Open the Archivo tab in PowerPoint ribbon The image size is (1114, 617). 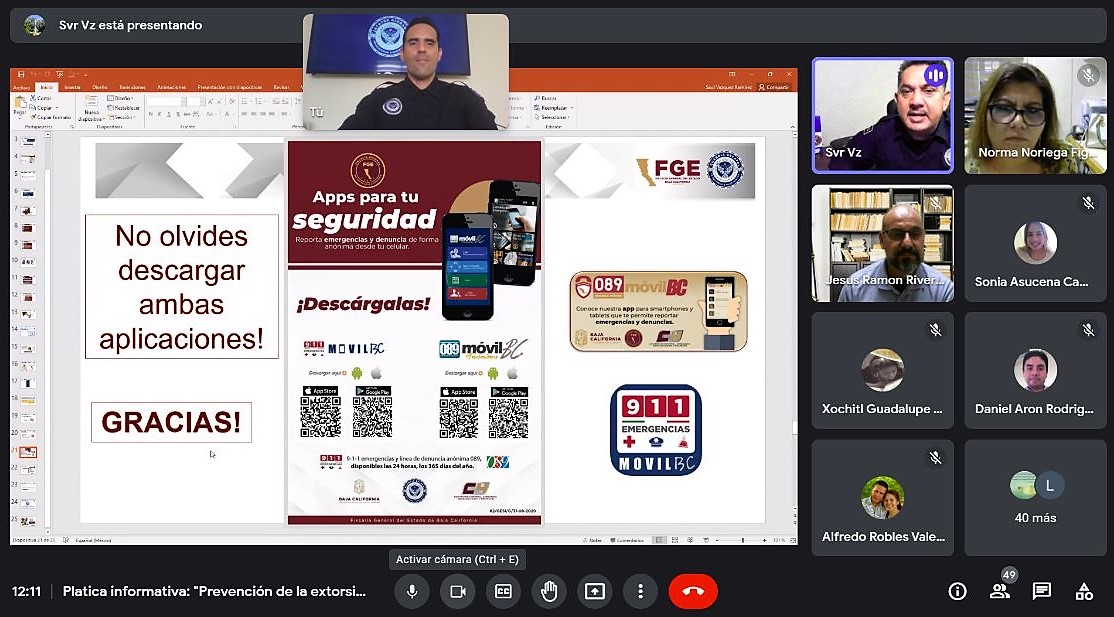(x=22, y=87)
